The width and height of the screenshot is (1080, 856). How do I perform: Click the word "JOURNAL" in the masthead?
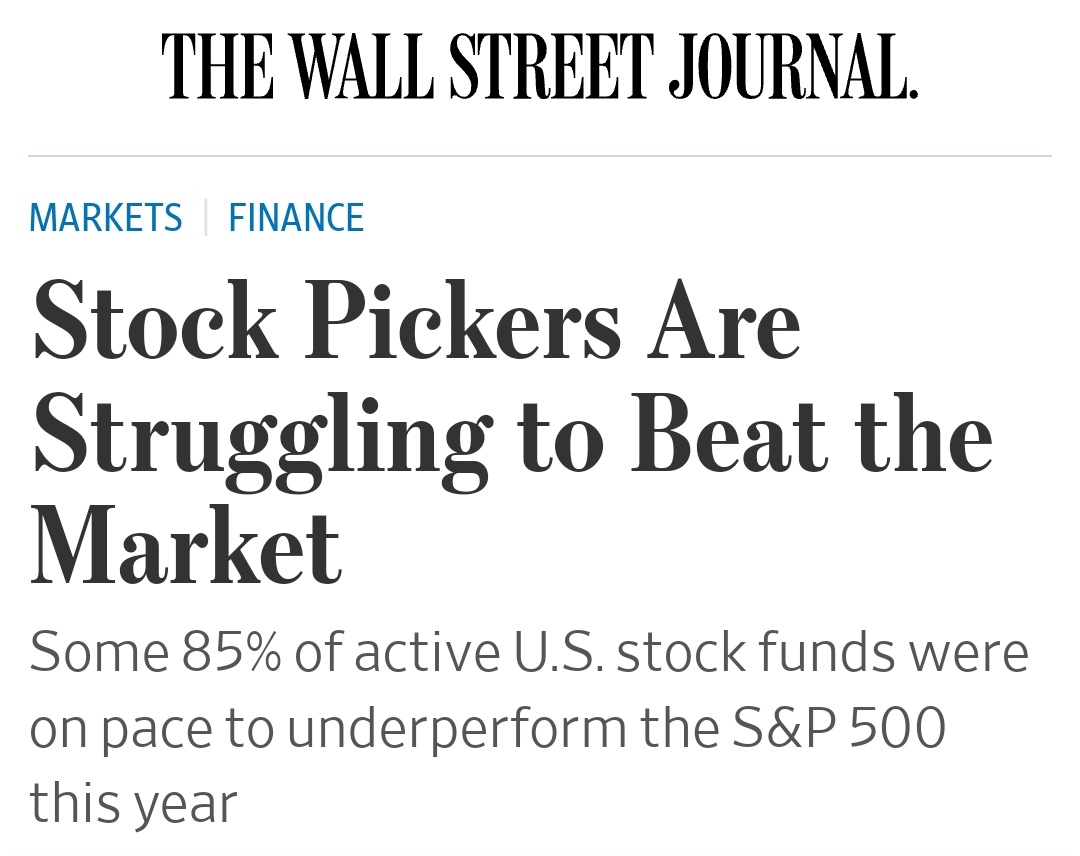tap(792, 66)
